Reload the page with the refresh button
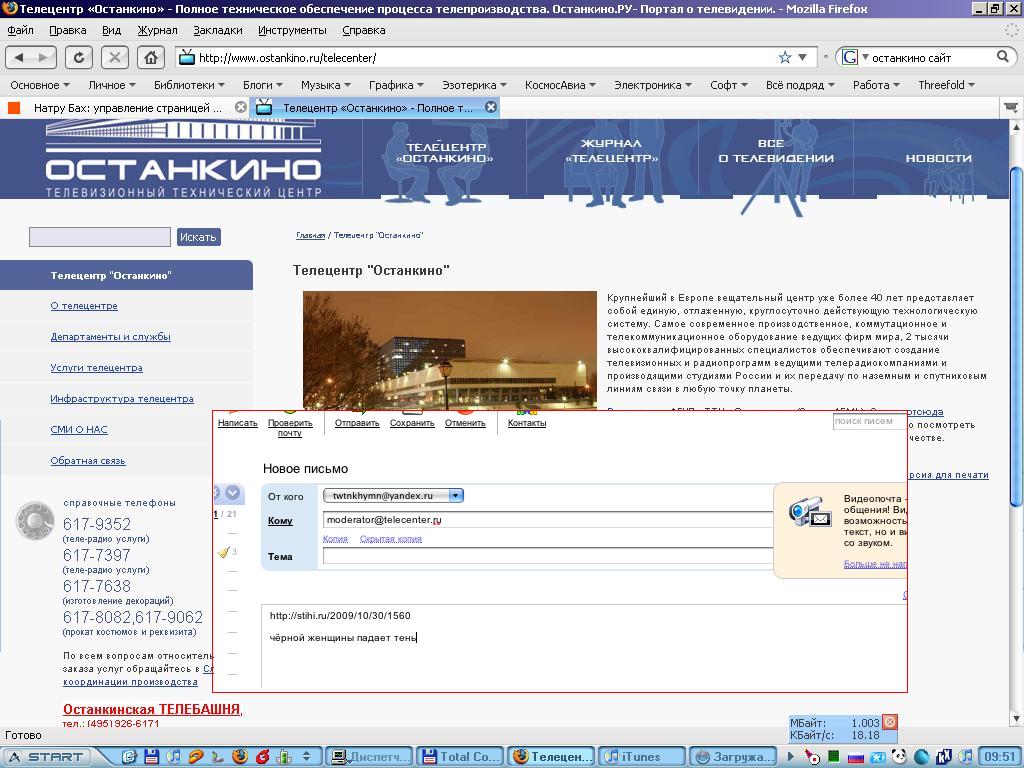Viewport: 1024px width, 768px height. tap(79, 57)
